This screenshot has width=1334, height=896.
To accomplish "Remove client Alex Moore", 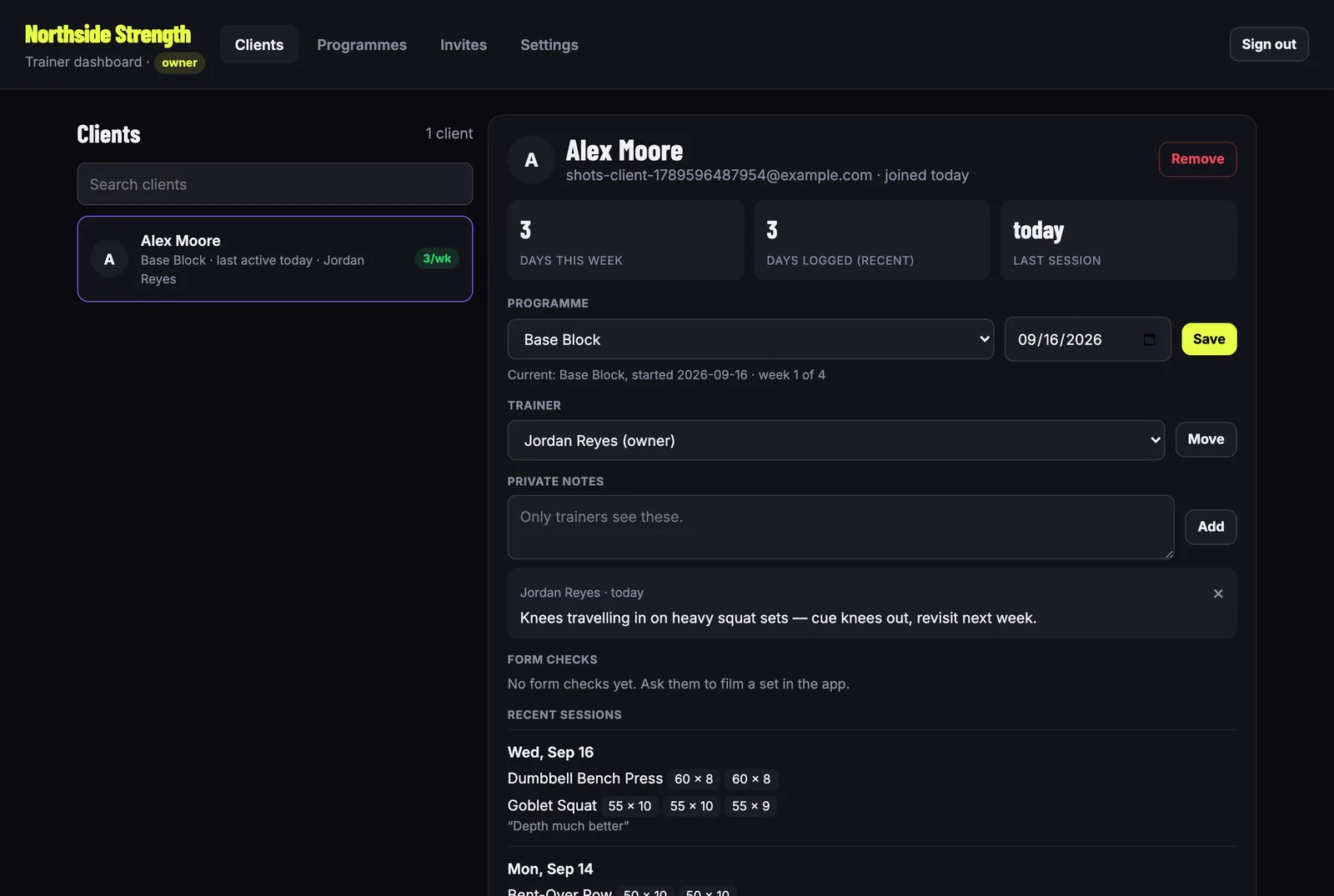I will [1197, 159].
